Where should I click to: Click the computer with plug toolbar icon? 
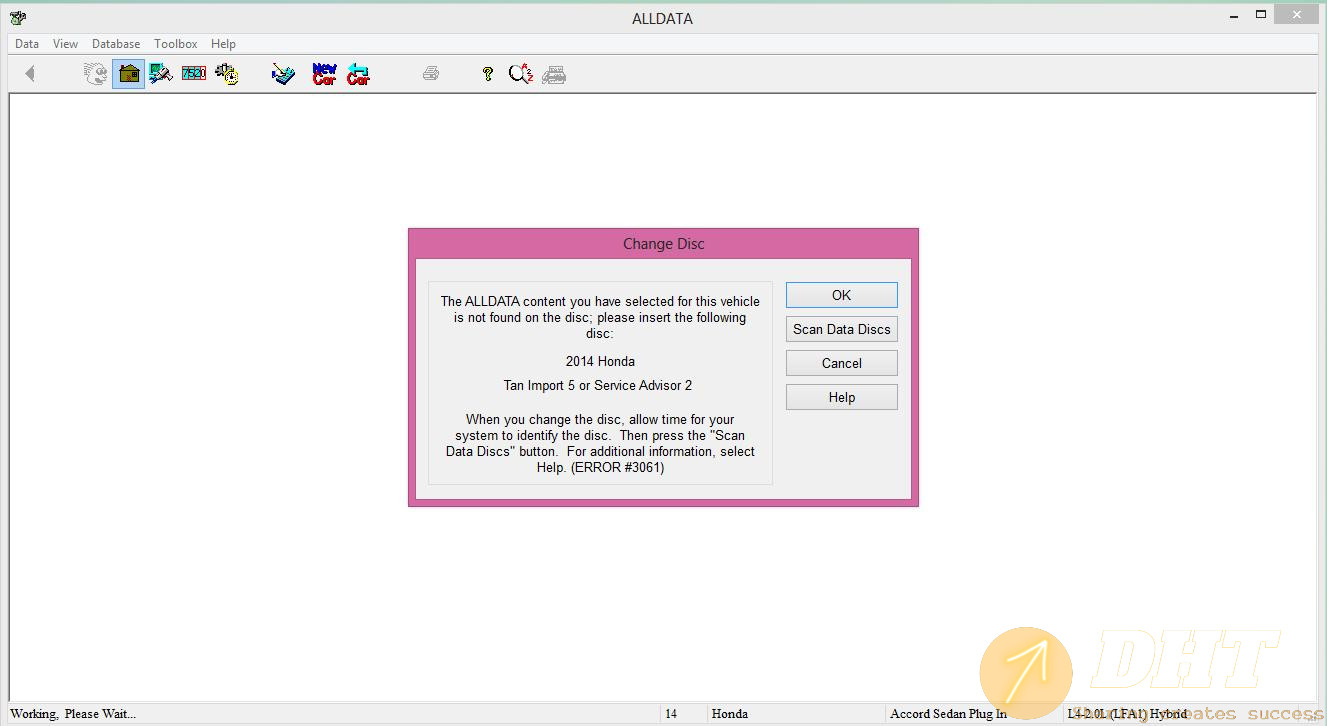(x=161, y=74)
